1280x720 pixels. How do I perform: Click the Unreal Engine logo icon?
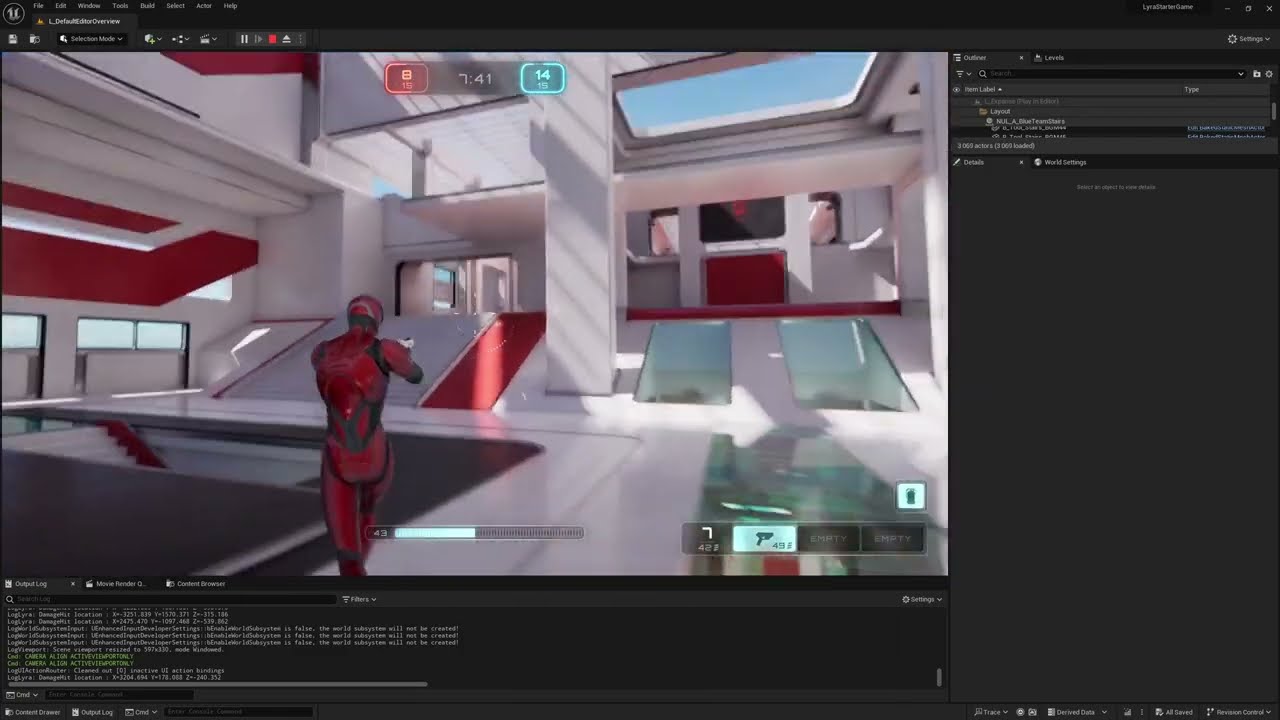pos(14,13)
